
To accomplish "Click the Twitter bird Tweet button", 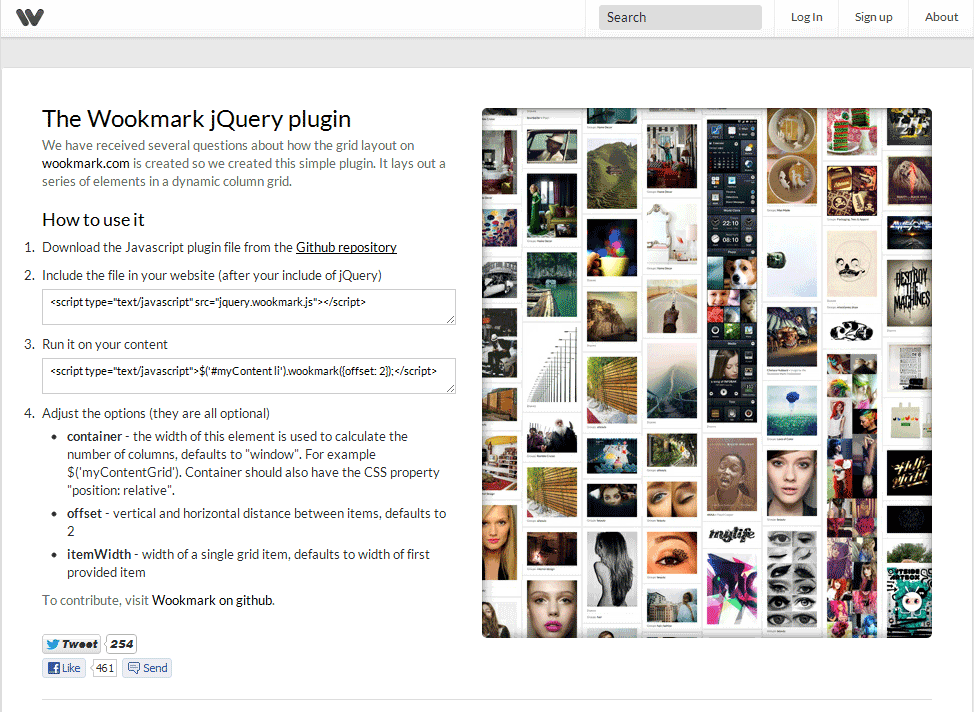I will (x=72, y=644).
